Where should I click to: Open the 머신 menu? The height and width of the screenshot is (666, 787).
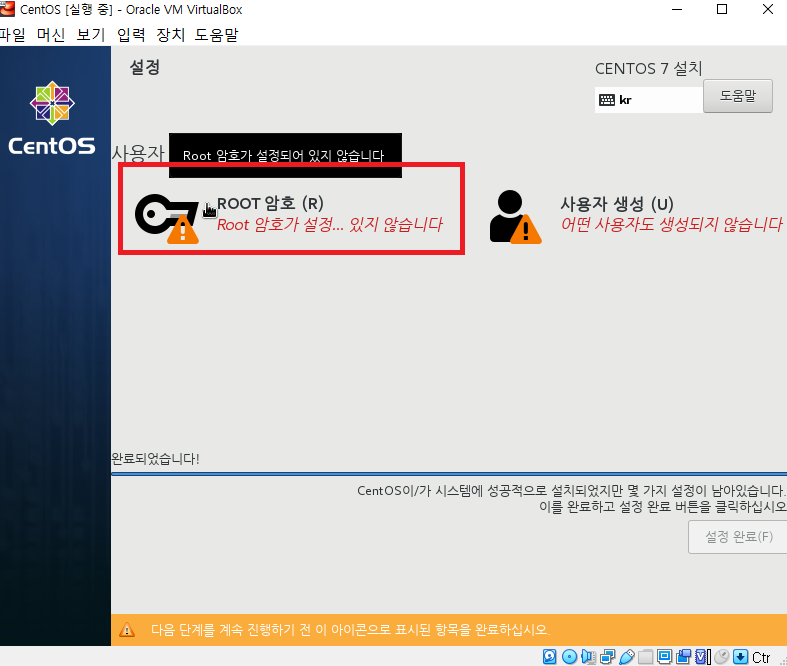click(51, 35)
